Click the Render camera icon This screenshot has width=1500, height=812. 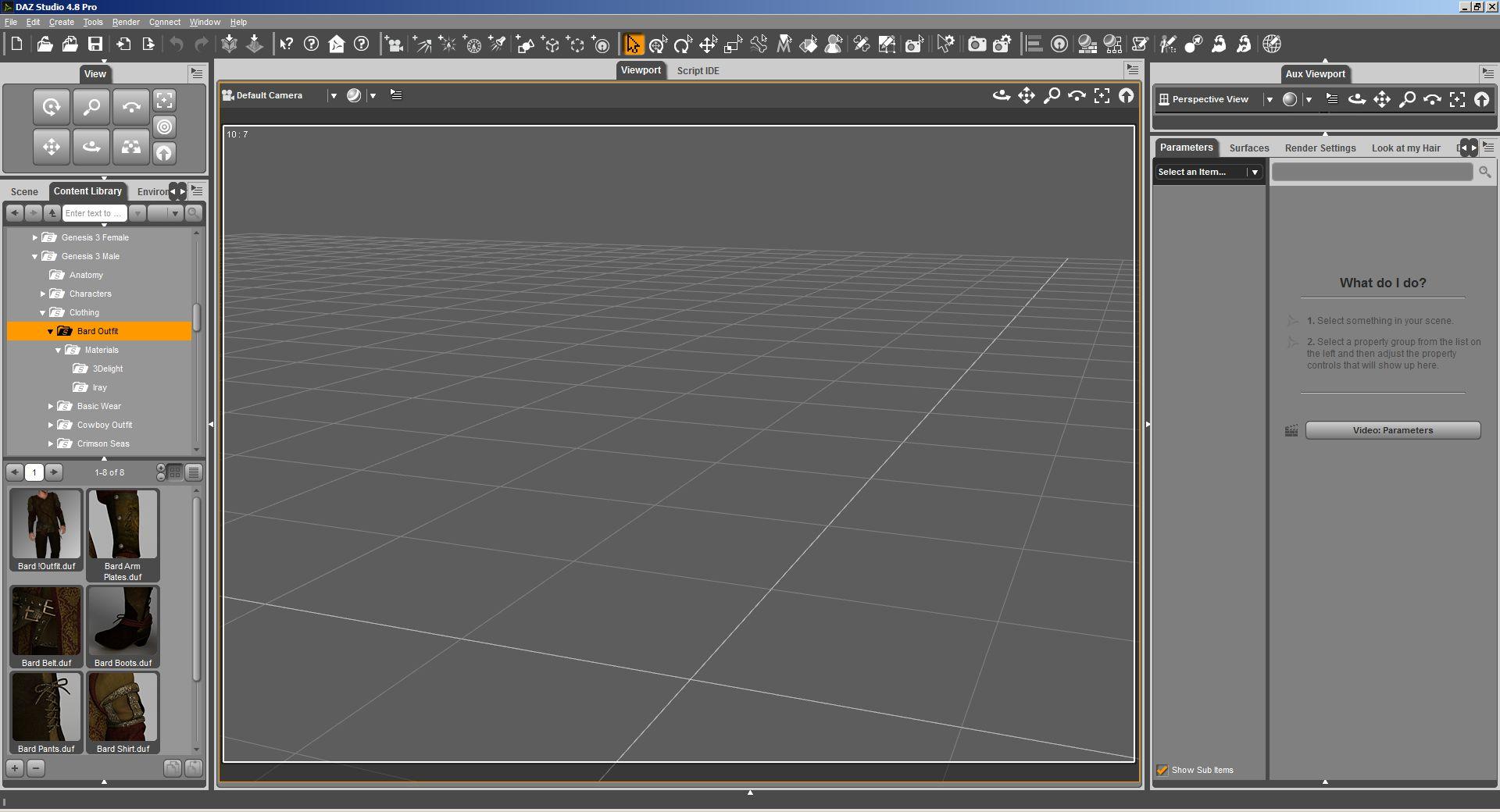click(x=977, y=45)
